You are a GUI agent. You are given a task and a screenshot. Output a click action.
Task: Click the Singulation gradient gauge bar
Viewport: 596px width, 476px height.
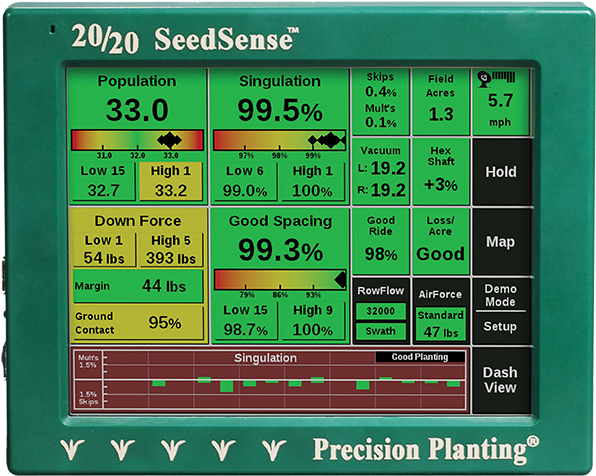[279, 140]
